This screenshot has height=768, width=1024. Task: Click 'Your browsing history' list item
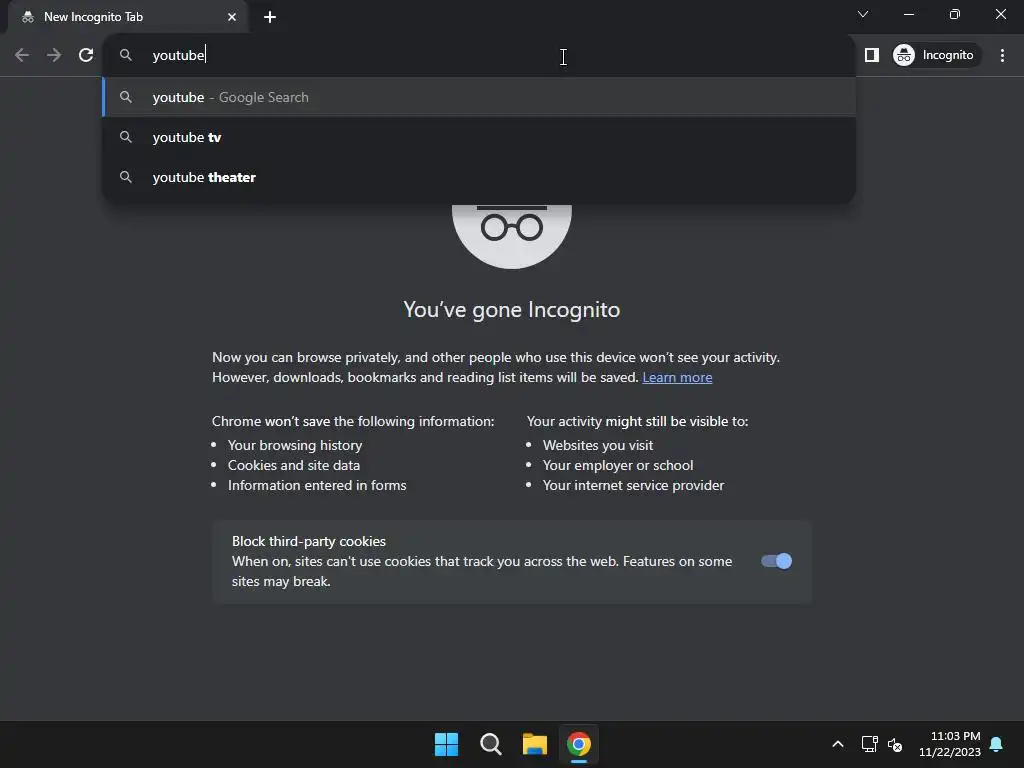pyautogui.click(x=295, y=445)
